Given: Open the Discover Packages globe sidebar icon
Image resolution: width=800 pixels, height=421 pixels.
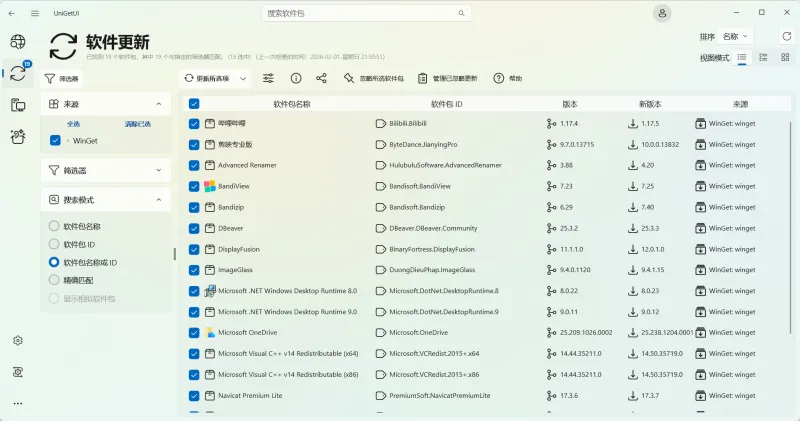Looking at the screenshot, I should [18, 41].
